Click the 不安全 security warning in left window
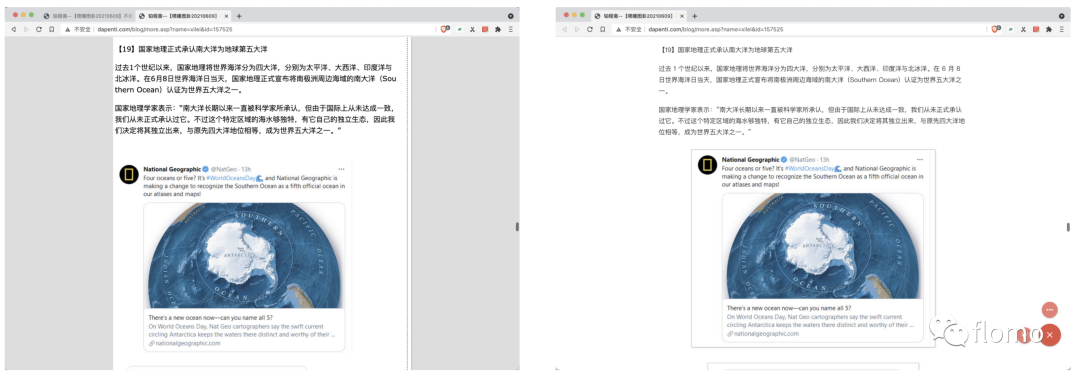The width and height of the screenshot is (1080, 378). pos(79,30)
